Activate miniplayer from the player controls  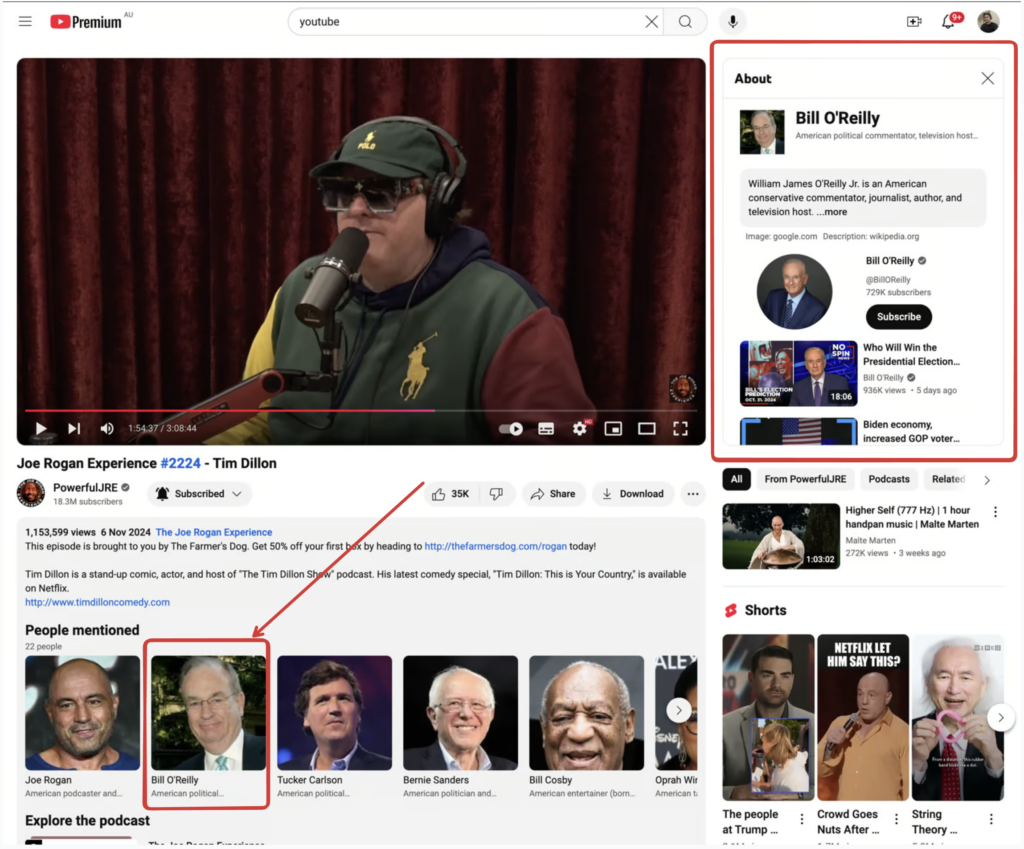tap(613, 428)
